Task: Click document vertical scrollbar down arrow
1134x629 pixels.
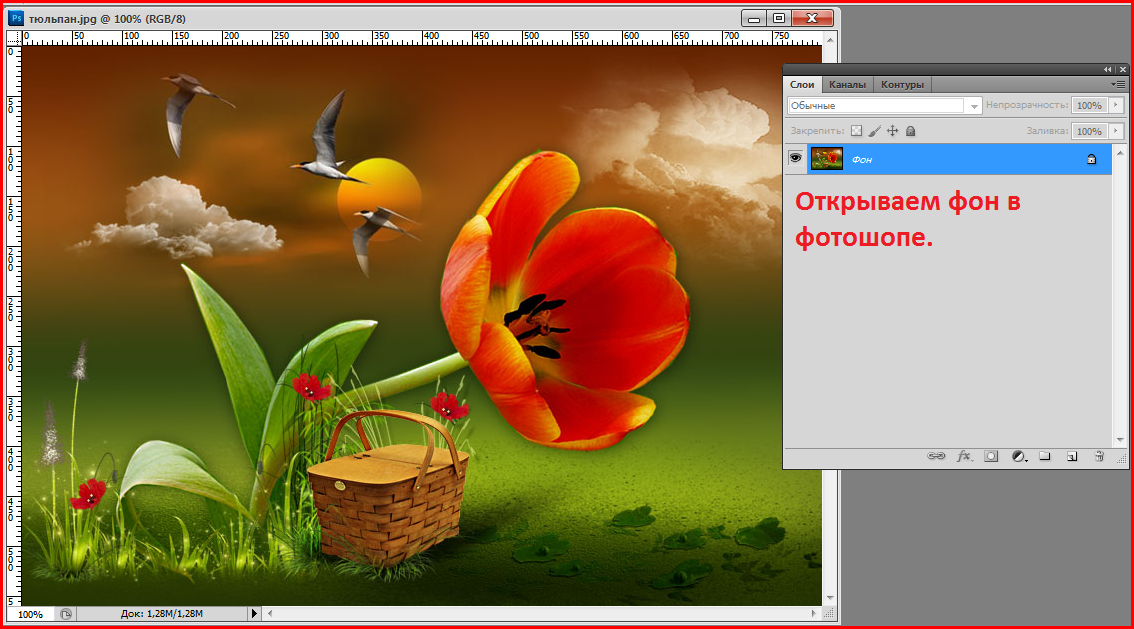Action: pyautogui.click(x=830, y=599)
